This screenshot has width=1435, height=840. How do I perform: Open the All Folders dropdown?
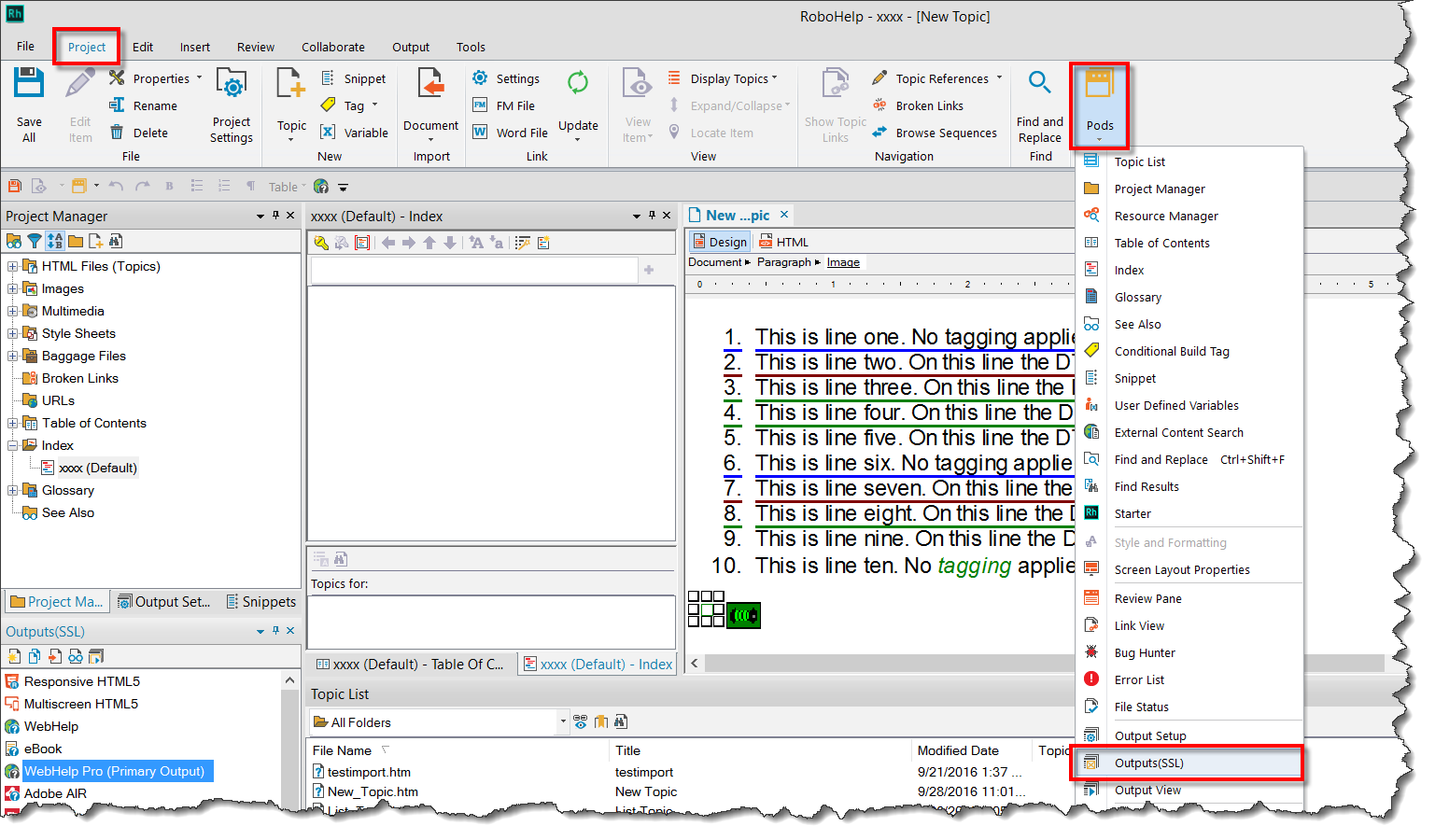tap(562, 721)
